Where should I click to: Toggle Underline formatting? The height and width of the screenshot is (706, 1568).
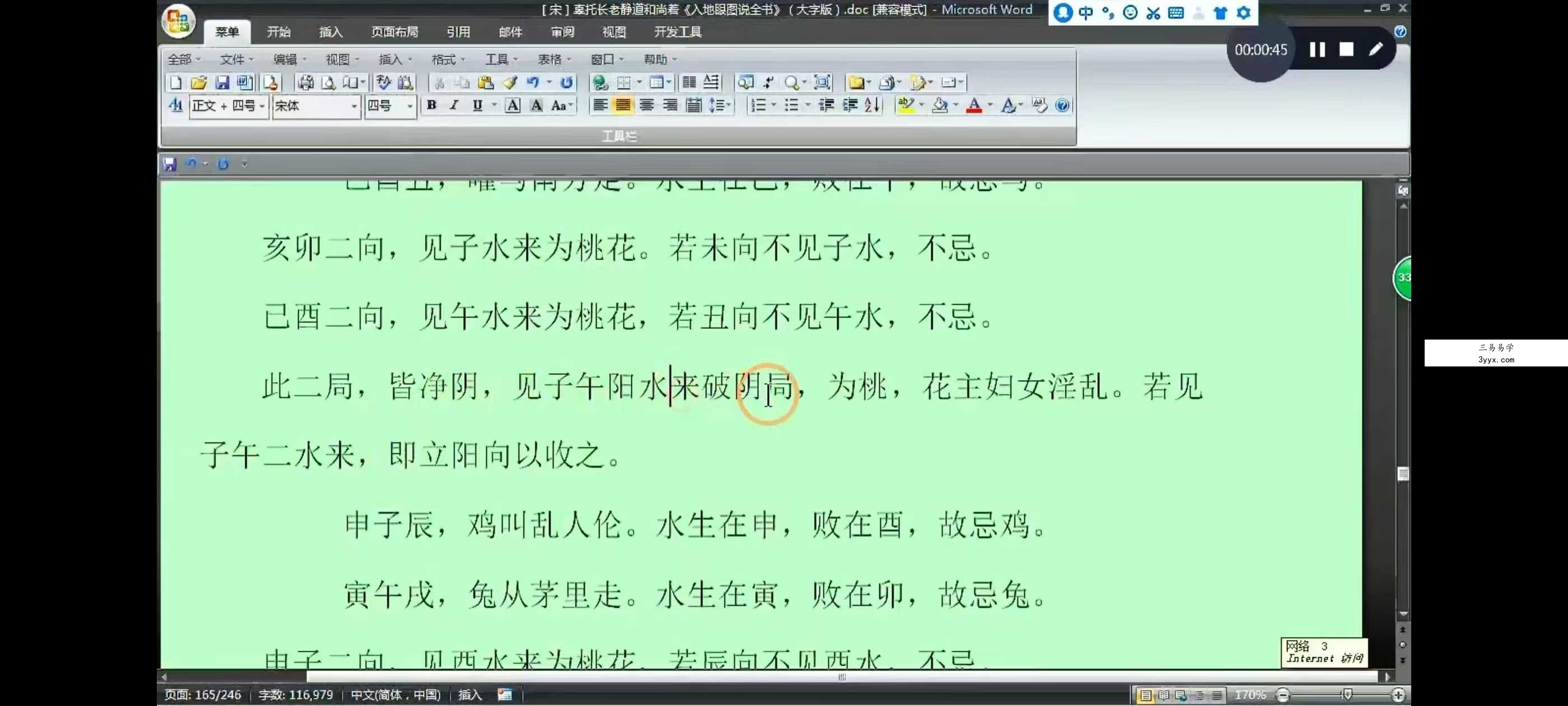[478, 105]
